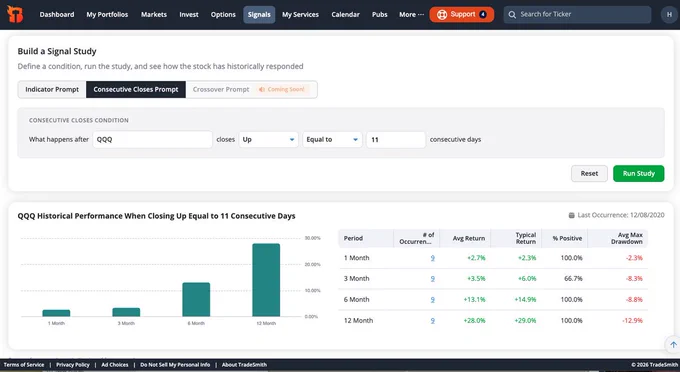The height and width of the screenshot is (372, 680).
Task: Open the Privacy Policy footer link
Action: click(x=73, y=365)
